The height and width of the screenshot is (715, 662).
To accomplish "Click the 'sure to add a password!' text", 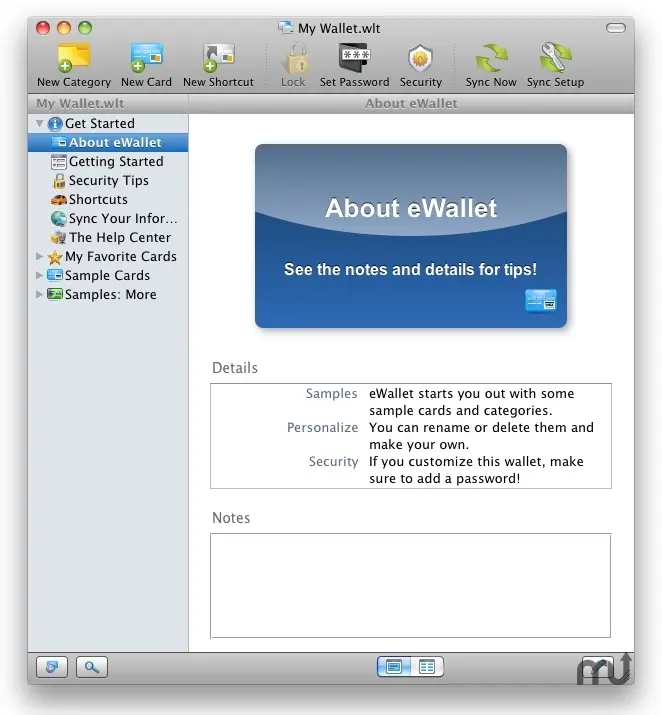I will tap(445, 479).
